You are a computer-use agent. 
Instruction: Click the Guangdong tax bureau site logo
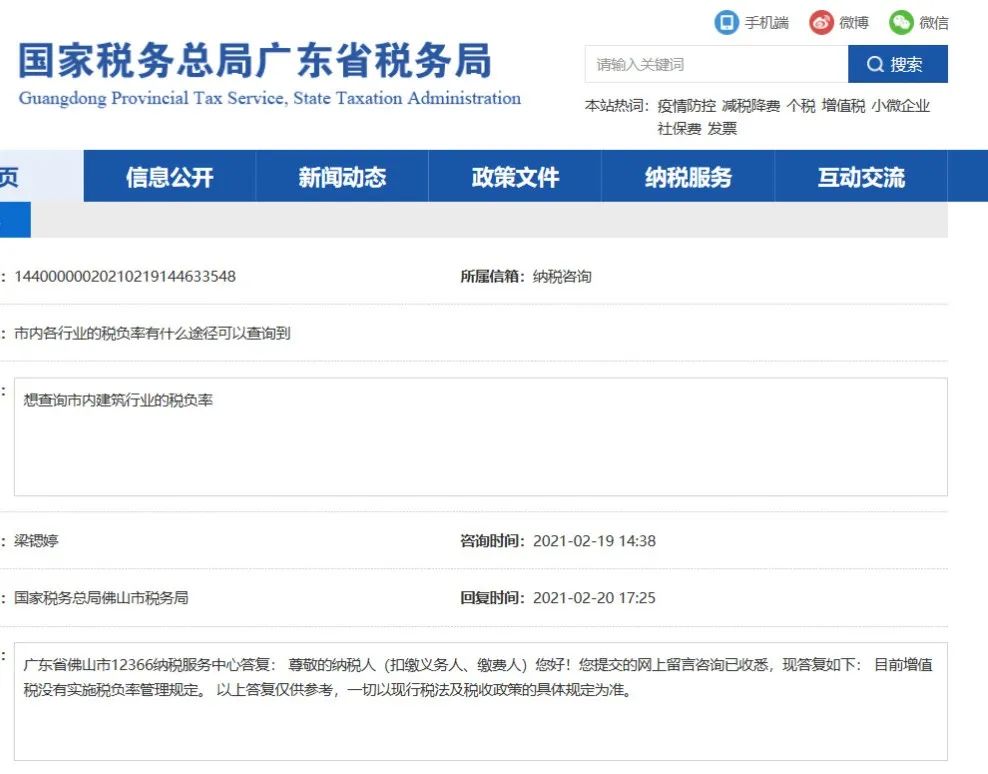(270, 73)
